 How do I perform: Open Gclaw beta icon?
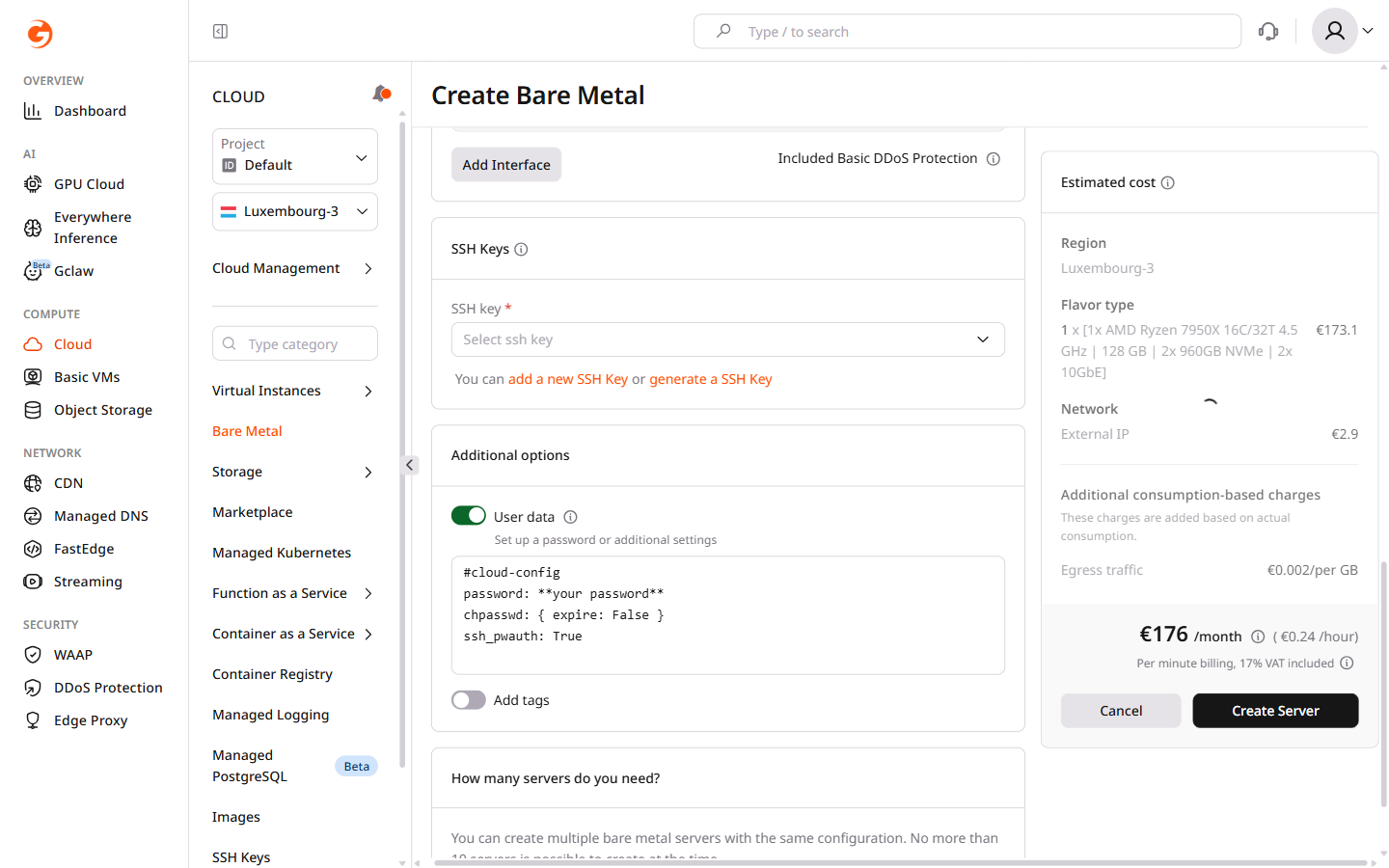point(33,271)
